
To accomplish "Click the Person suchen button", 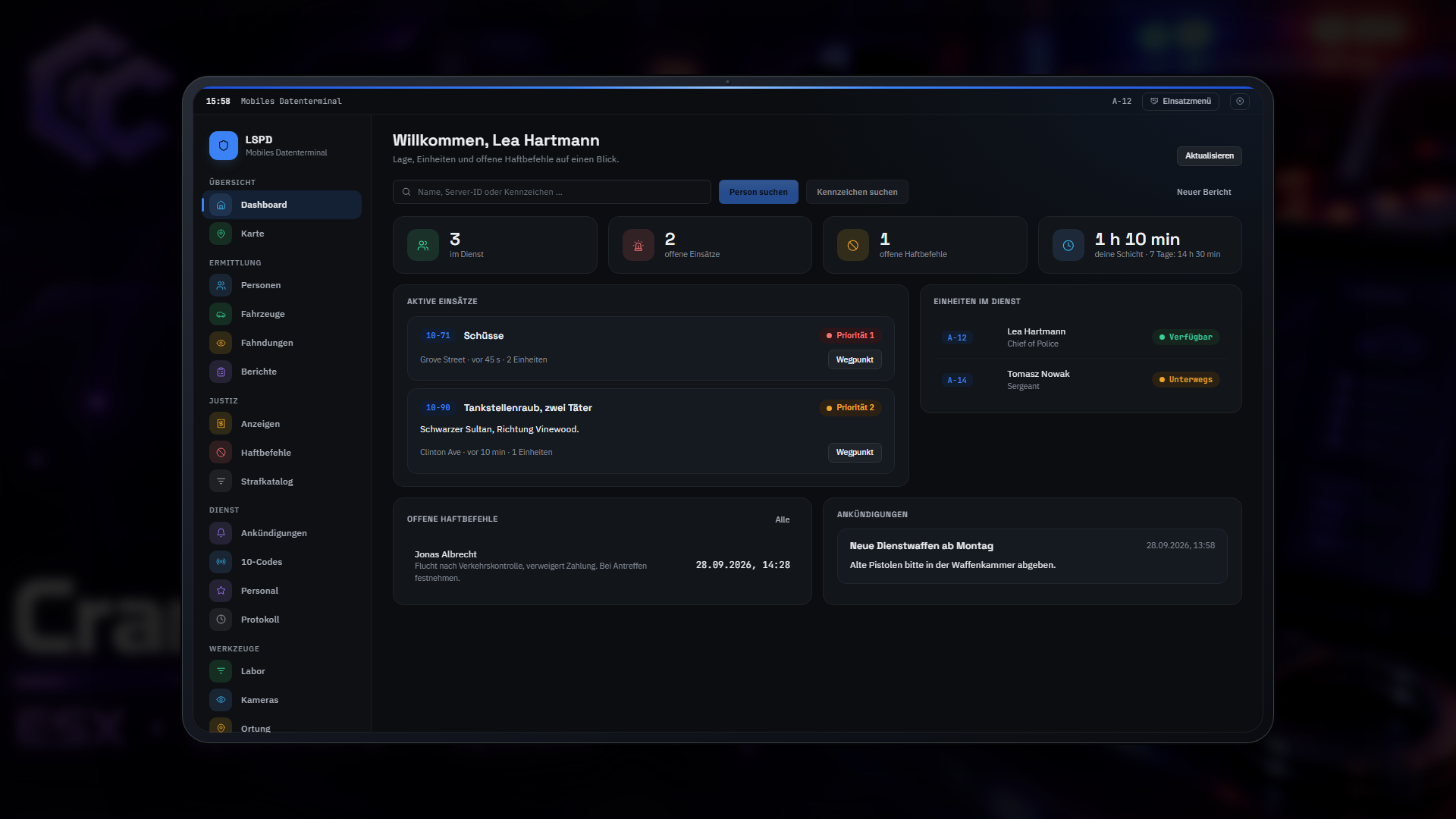I will [x=758, y=192].
